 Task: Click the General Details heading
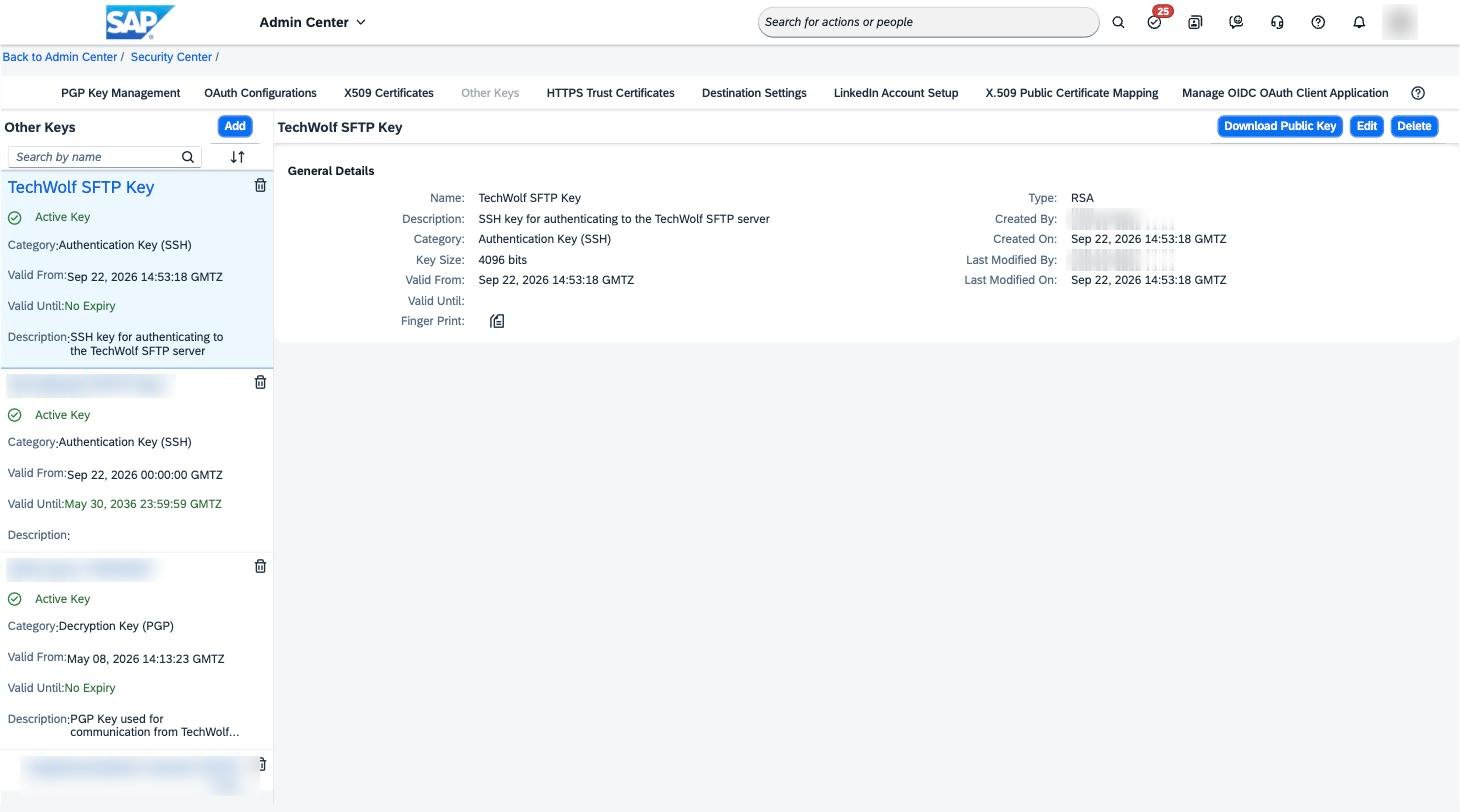[331, 171]
